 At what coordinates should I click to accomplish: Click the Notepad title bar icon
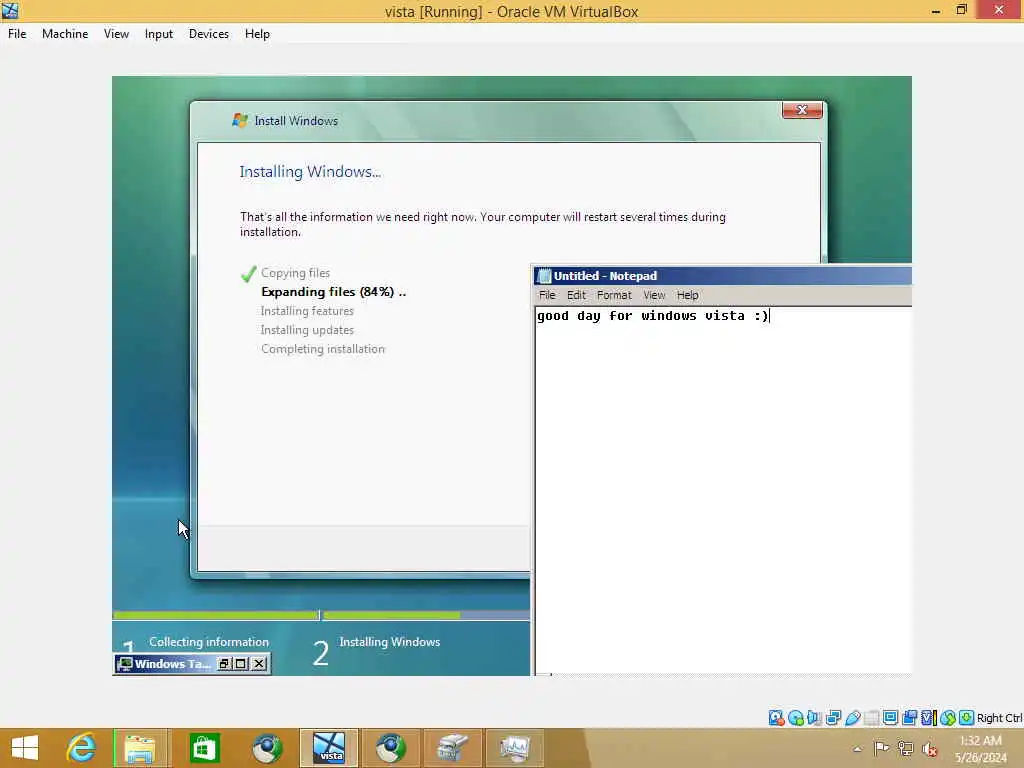tap(544, 276)
